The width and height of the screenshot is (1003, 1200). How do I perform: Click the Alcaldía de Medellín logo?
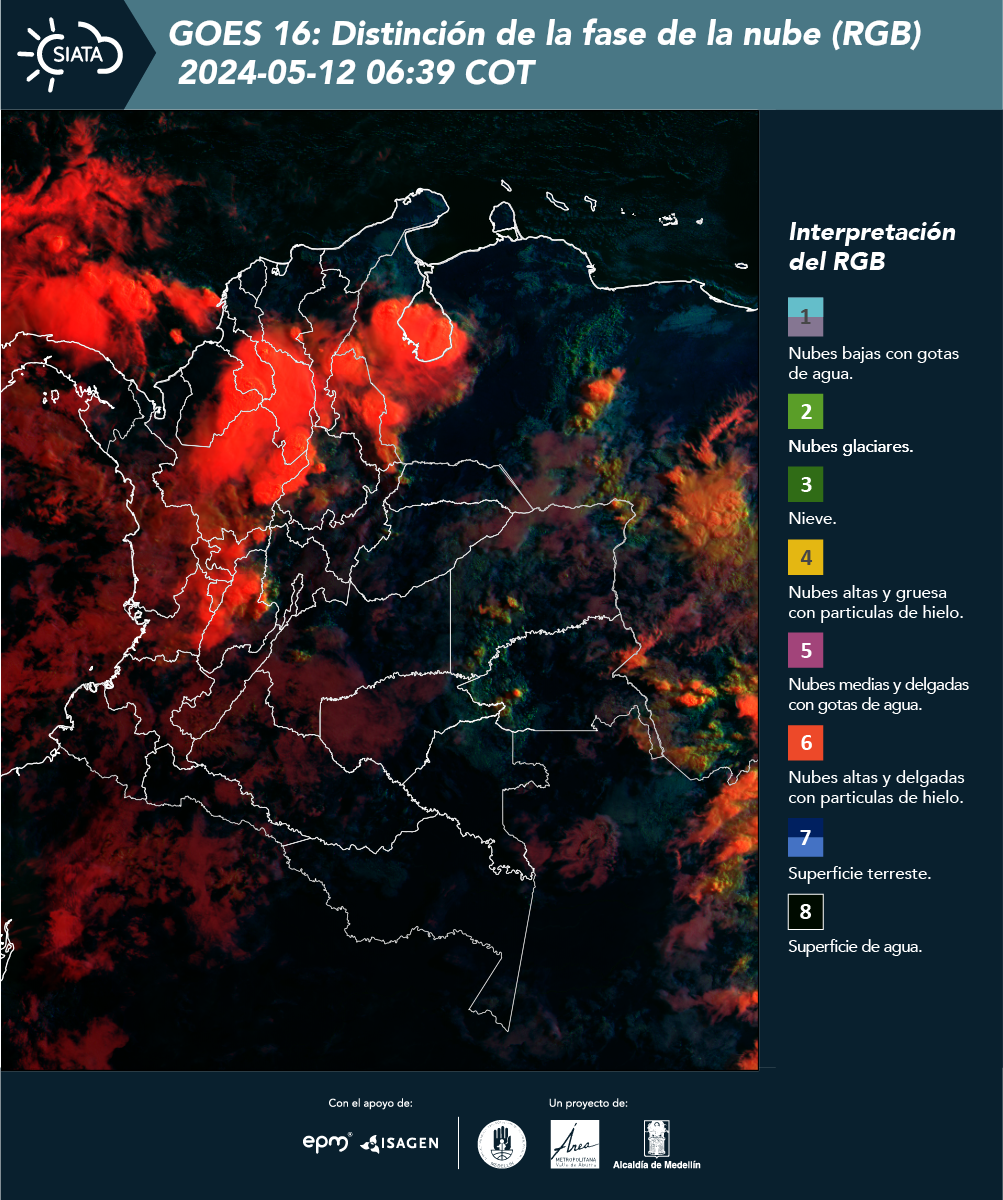coord(656,1145)
